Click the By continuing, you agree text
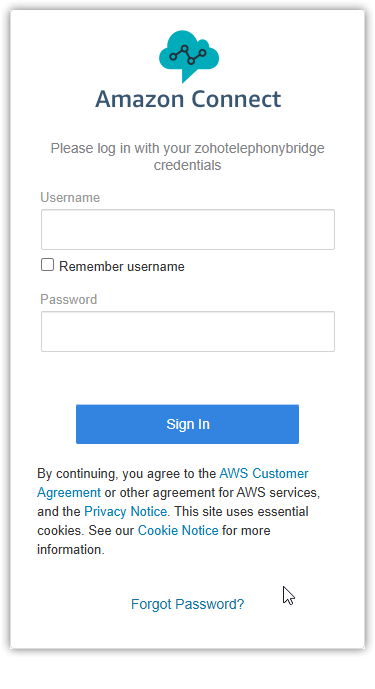This screenshot has height=689, width=375. 108,474
